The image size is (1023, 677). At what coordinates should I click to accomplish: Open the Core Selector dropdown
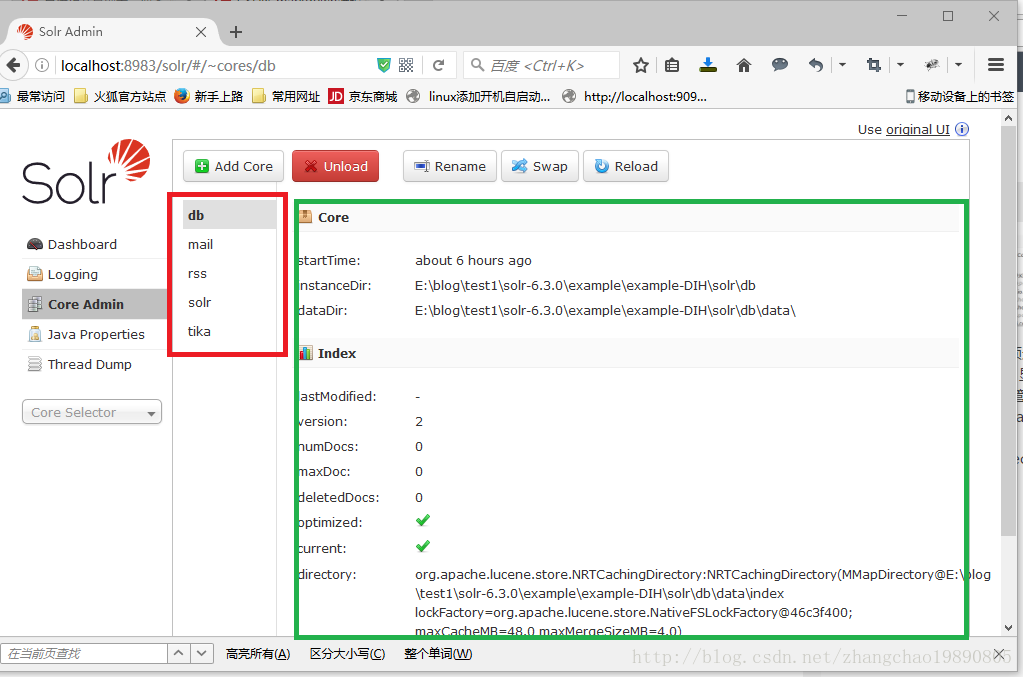pos(92,412)
